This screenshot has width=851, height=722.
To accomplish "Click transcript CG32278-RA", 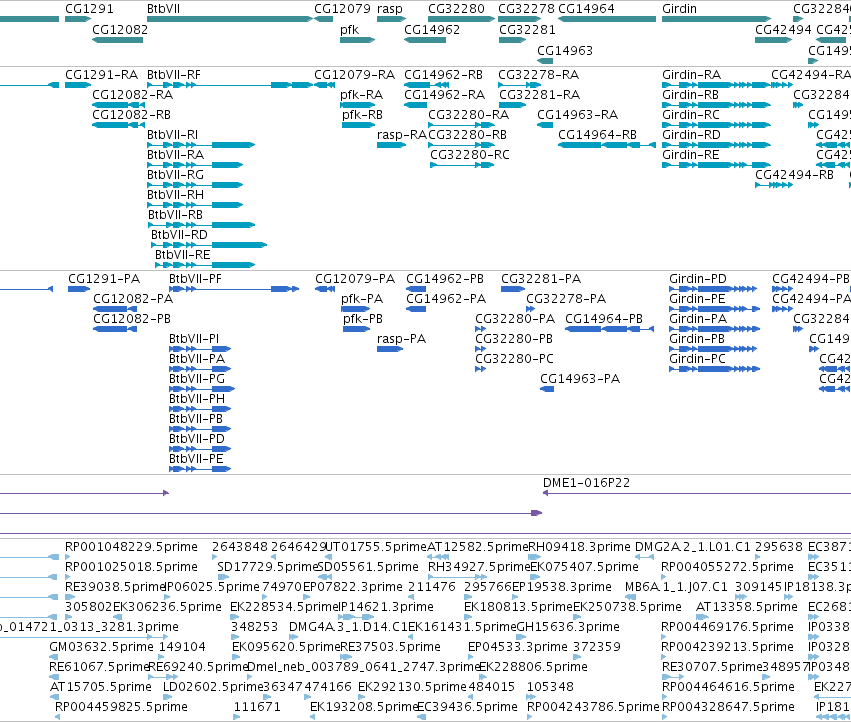I will click(x=519, y=85).
